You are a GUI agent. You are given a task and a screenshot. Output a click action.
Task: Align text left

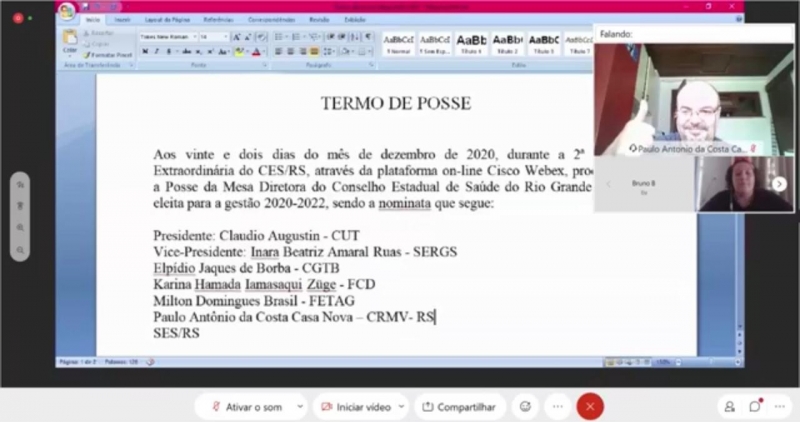[279, 52]
